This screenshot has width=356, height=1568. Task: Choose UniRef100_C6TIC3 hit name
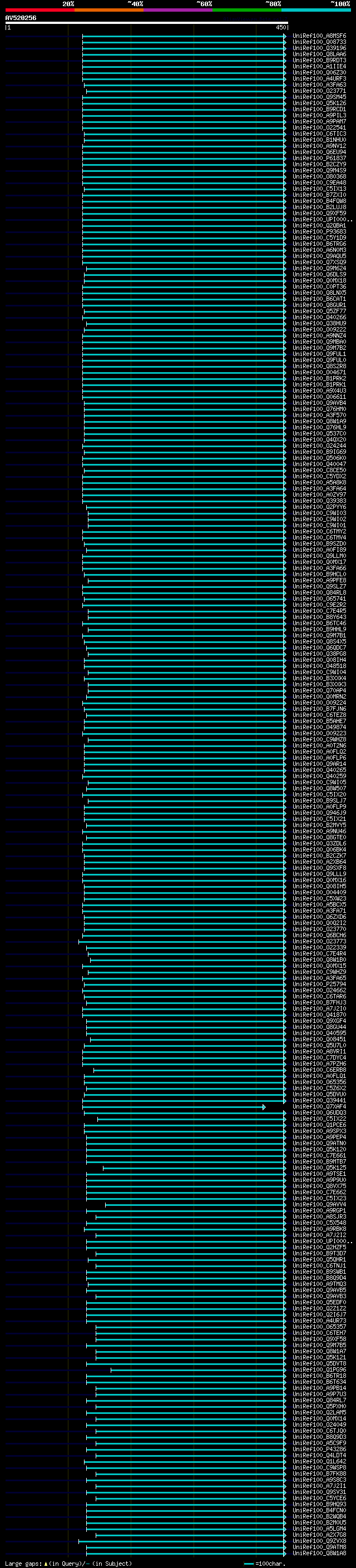(x=319, y=133)
